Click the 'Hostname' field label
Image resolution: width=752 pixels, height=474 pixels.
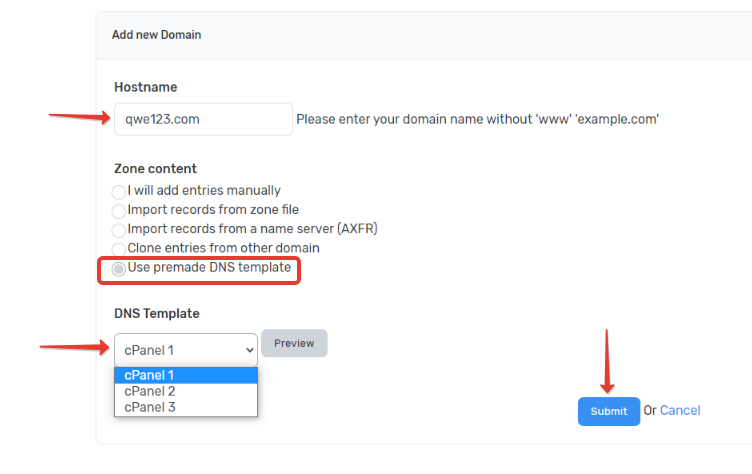[145, 87]
